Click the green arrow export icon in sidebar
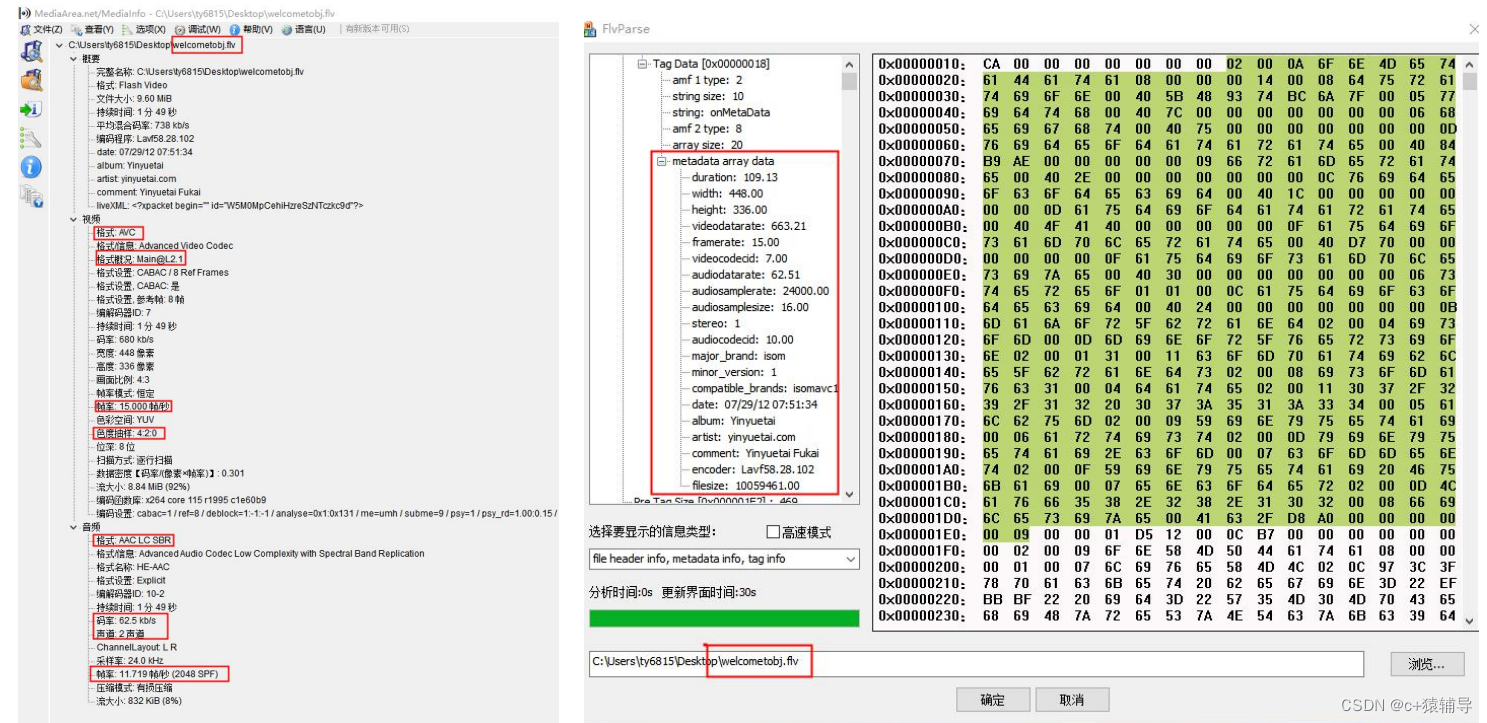Image resolution: width=1487 pixels, height=723 pixels. tap(30, 109)
